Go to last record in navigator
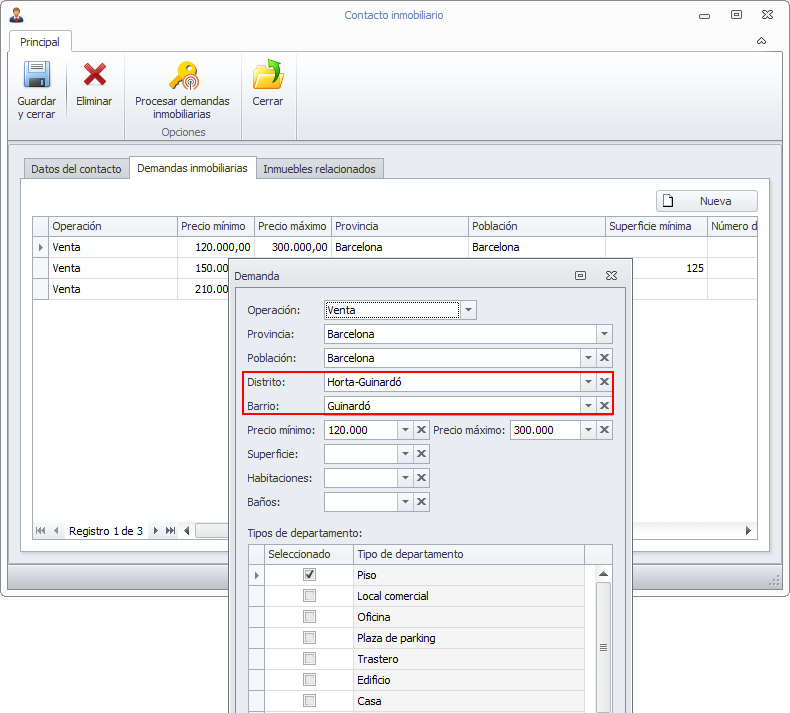This screenshot has width=790, height=713. [x=170, y=531]
